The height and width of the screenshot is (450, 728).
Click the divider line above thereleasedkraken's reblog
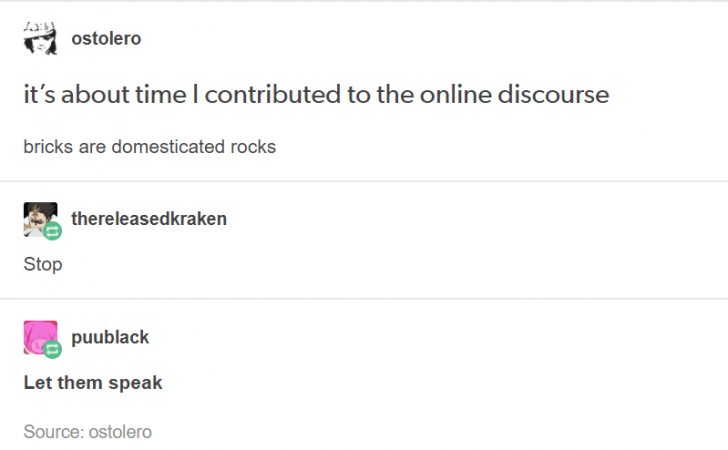(x=364, y=181)
